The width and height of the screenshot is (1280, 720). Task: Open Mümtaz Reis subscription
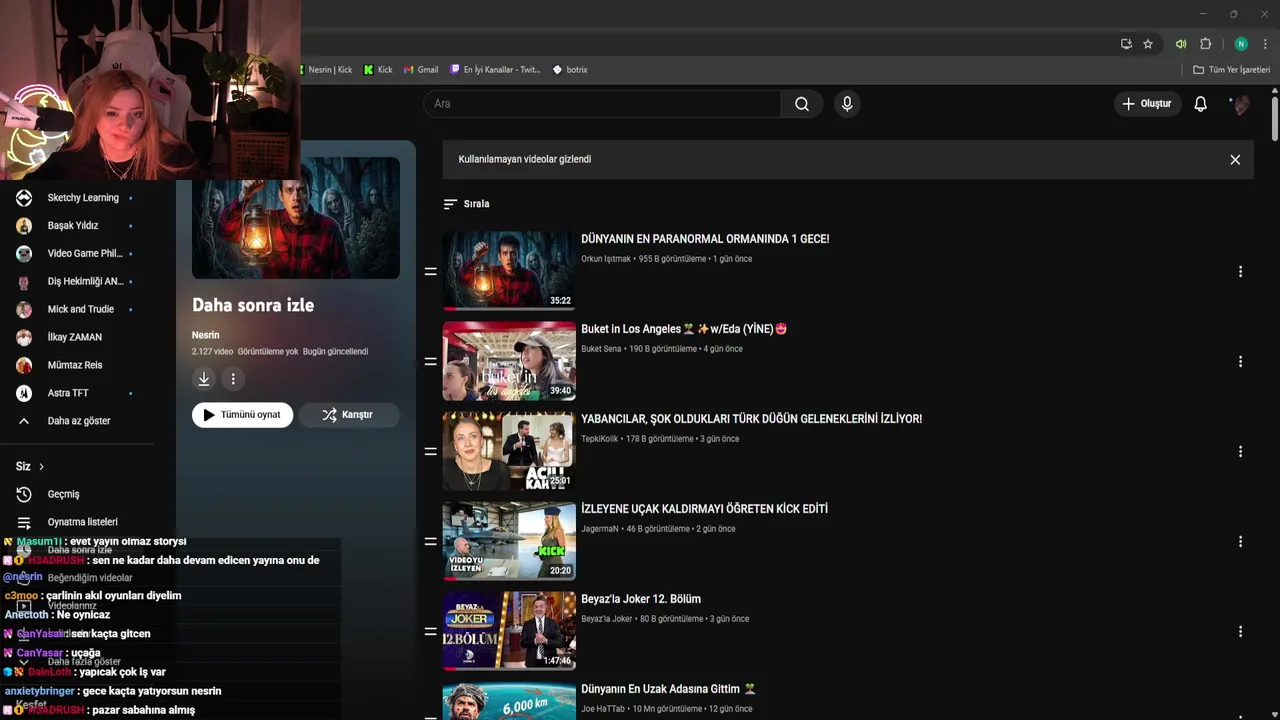pyautogui.click(x=76, y=366)
